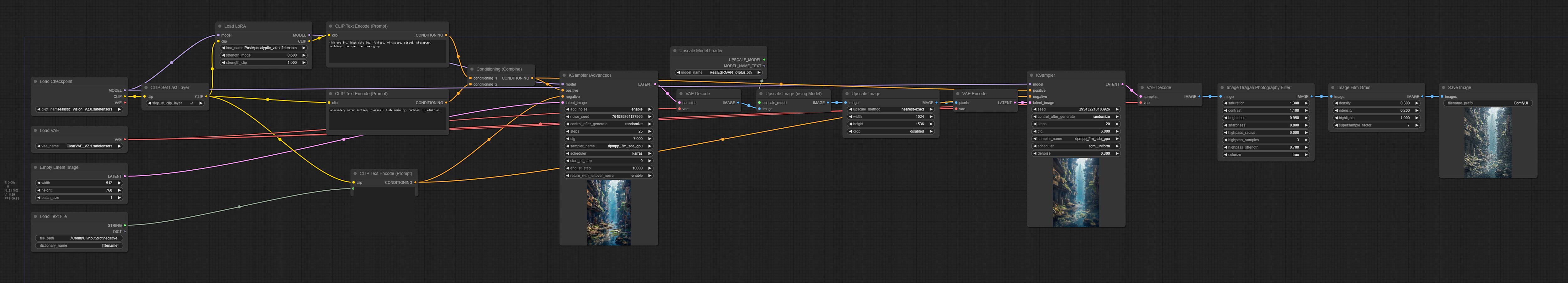Click the vae_name ClearVAE_V2.1 selector
1568x283 pixels.
coord(80,147)
